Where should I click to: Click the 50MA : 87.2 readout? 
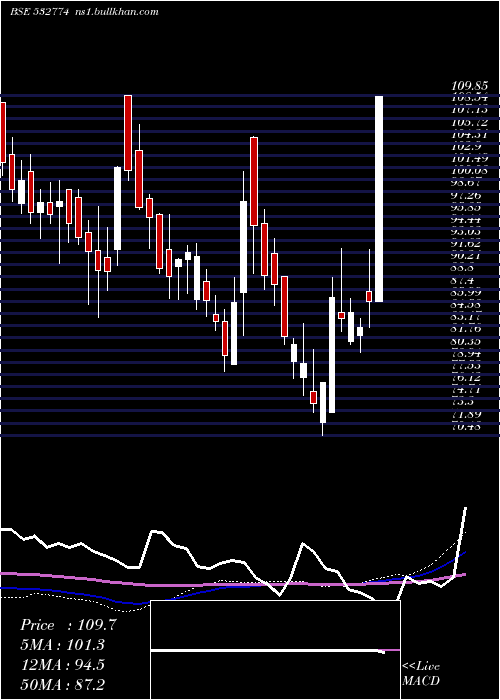[x=62, y=685]
